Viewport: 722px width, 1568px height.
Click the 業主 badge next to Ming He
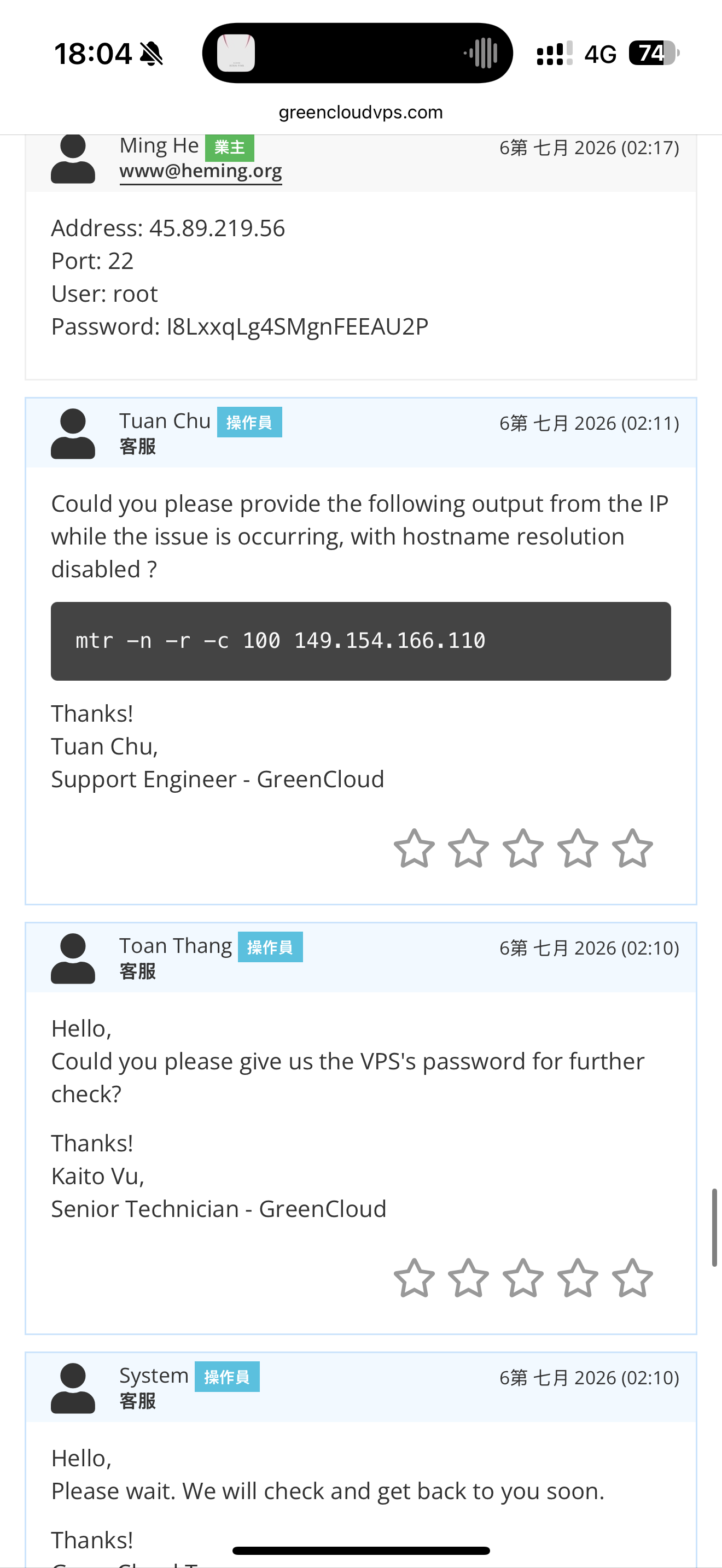tap(230, 147)
